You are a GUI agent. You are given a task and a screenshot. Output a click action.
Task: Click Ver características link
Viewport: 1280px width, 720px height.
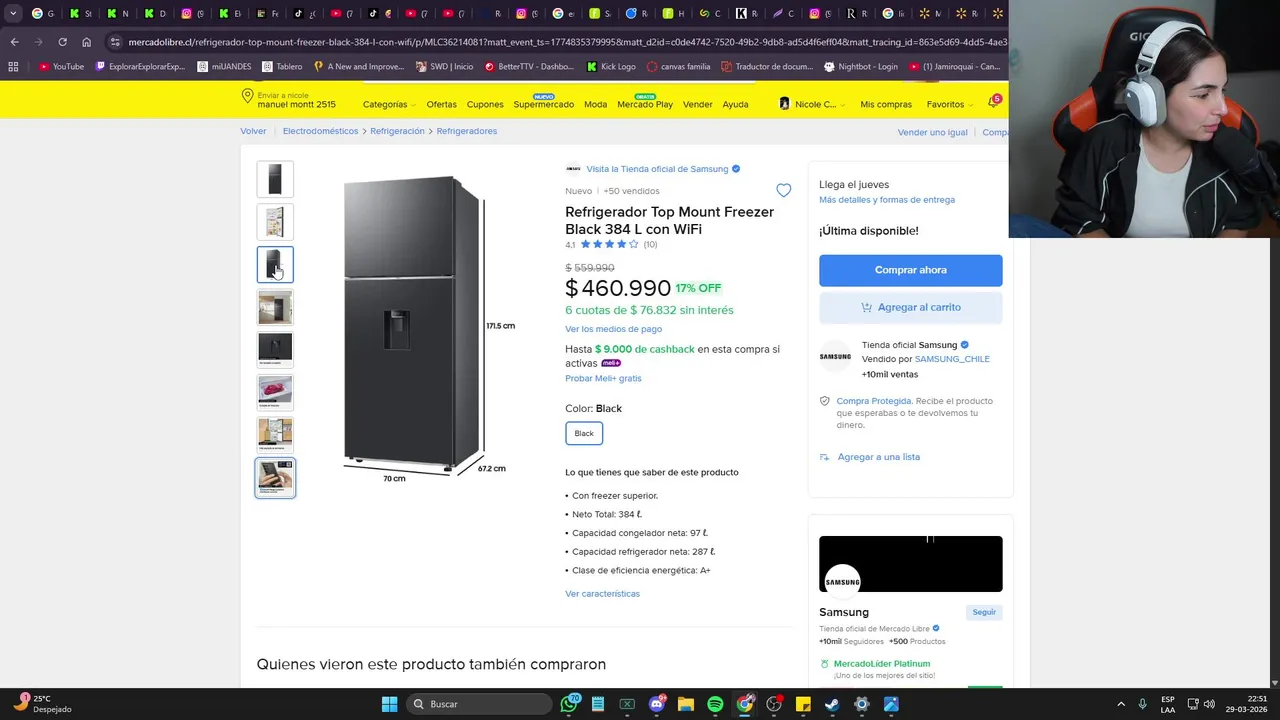602,594
